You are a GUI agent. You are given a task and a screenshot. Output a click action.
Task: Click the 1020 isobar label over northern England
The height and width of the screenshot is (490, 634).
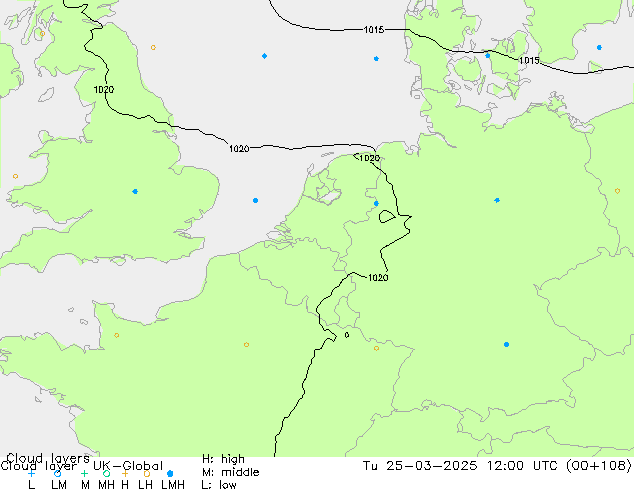coord(104,89)
